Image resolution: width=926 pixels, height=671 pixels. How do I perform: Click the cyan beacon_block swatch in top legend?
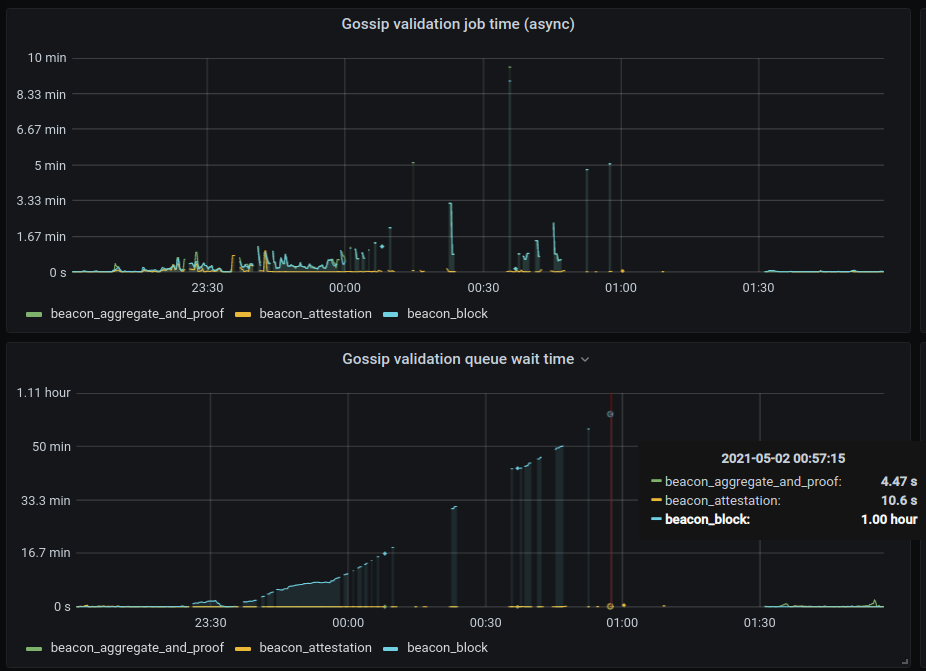coord(388,313)
